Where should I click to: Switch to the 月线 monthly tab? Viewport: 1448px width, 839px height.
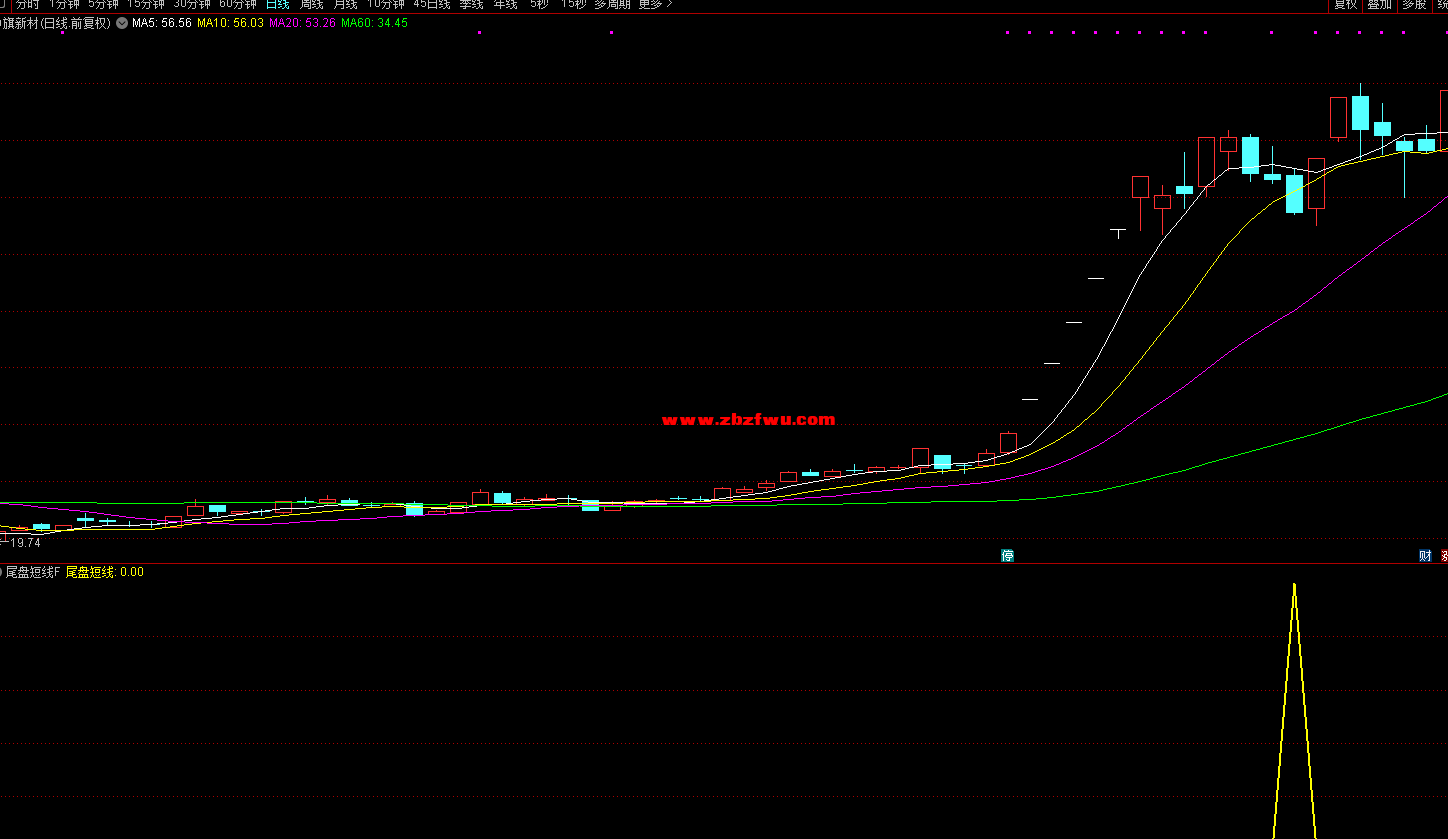click(x=346, y=4)
